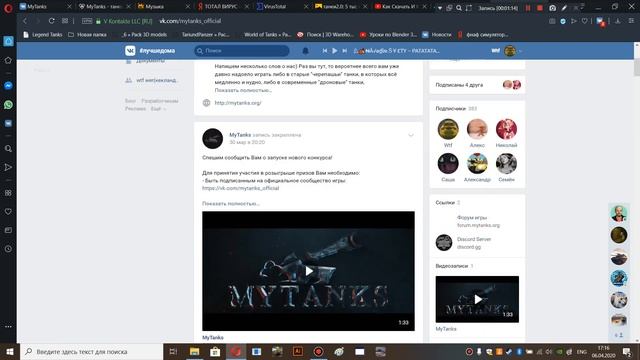Pause the screen recording with pause button

click(528, 8)
